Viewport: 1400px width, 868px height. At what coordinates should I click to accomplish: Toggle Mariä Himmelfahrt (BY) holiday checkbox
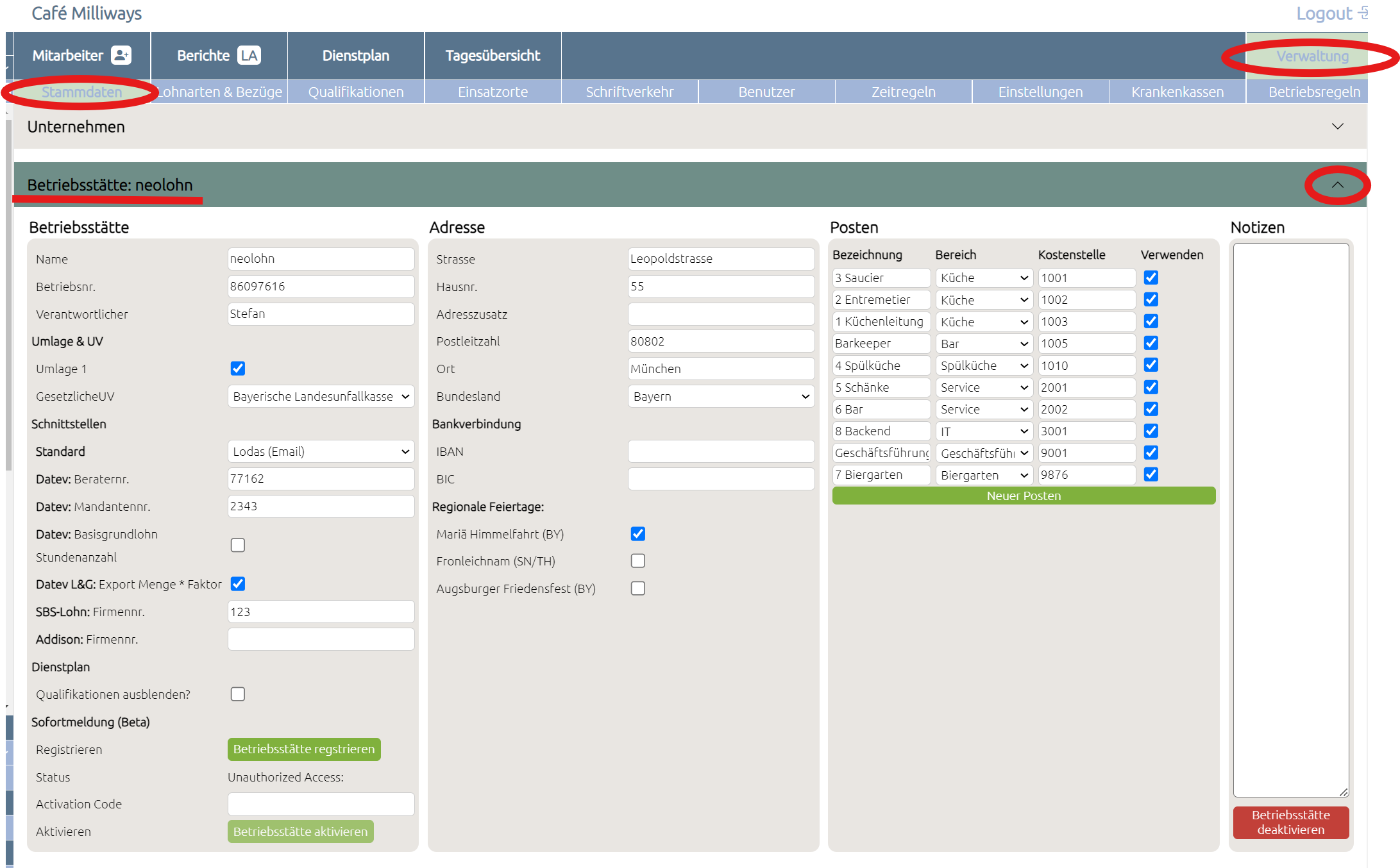point(638,534)
